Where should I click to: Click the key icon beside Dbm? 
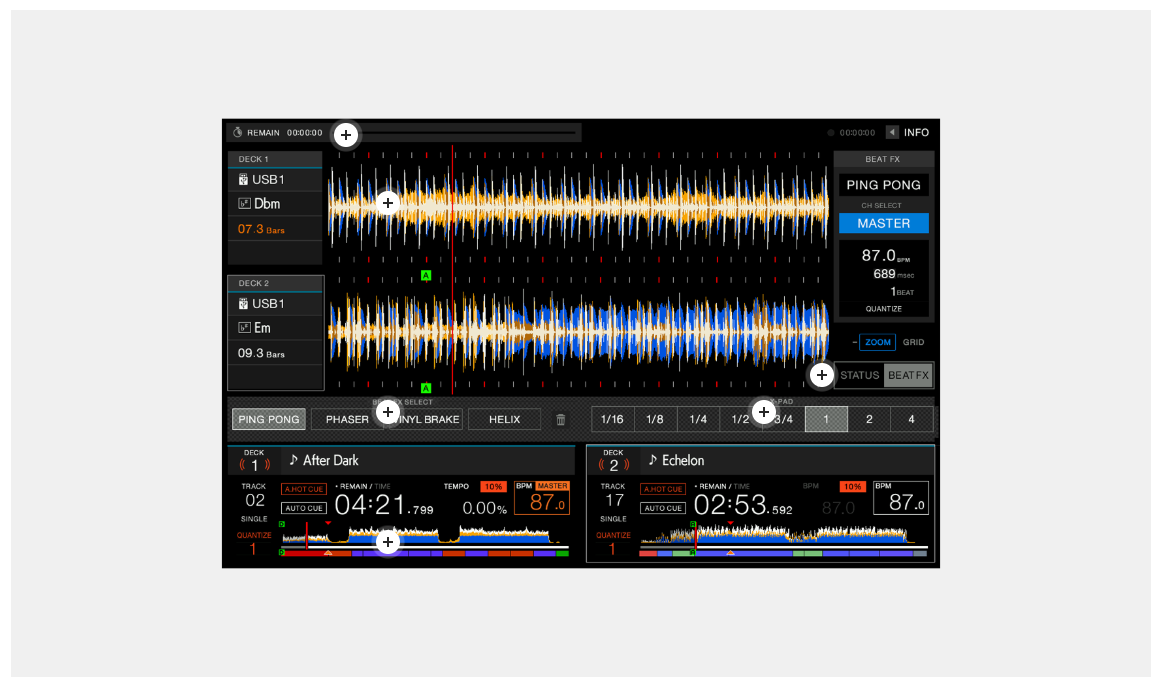[243, 204]
